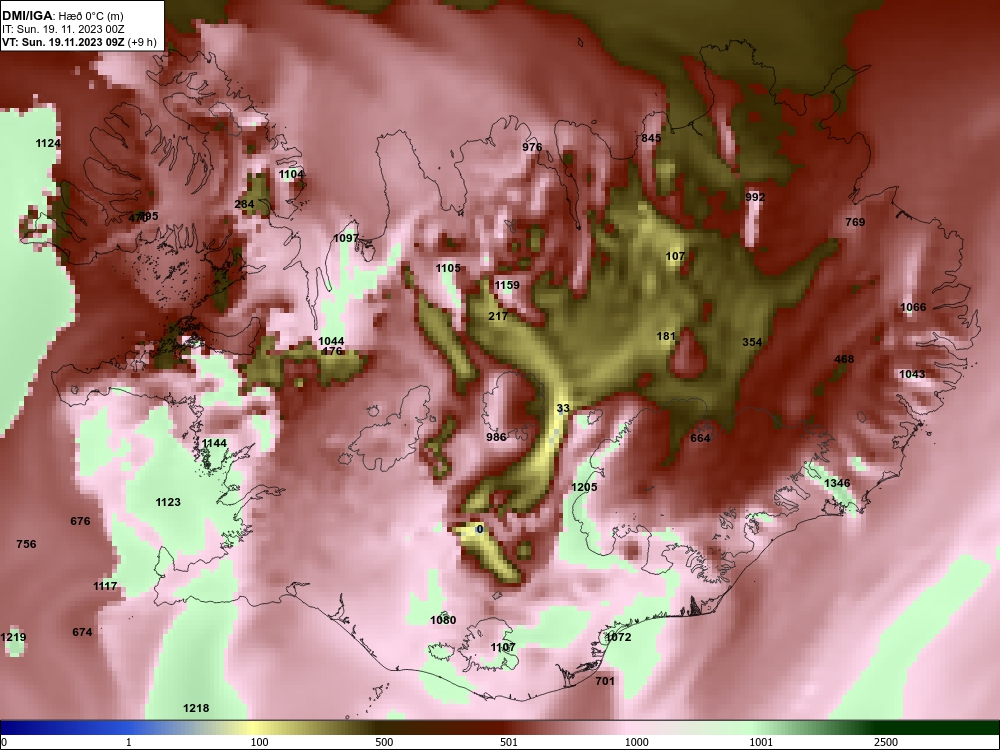Image resolution: width=1000 pixels, height=750 pixels.
Task: Click the legend label 1
Action: (x=128, y=742)
